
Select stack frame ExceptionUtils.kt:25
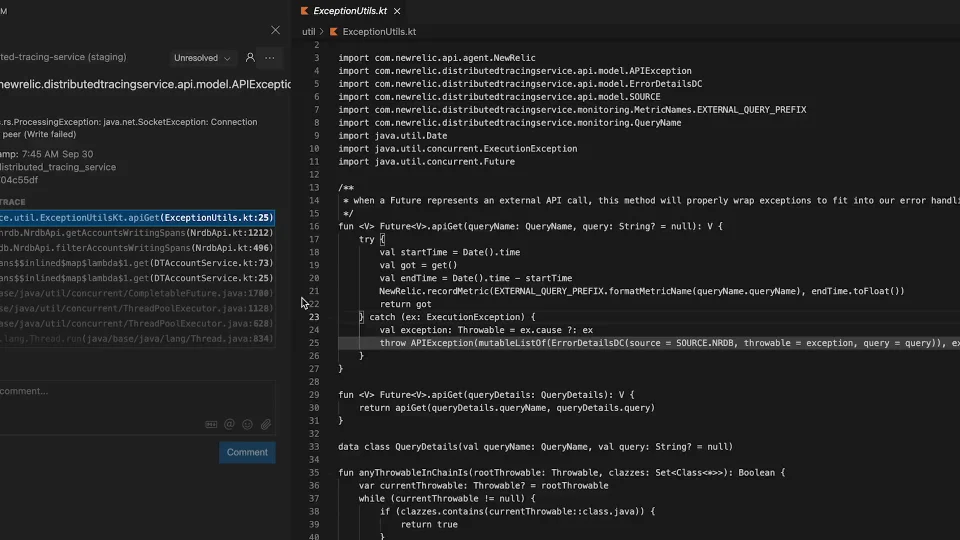tap(137, 217)
